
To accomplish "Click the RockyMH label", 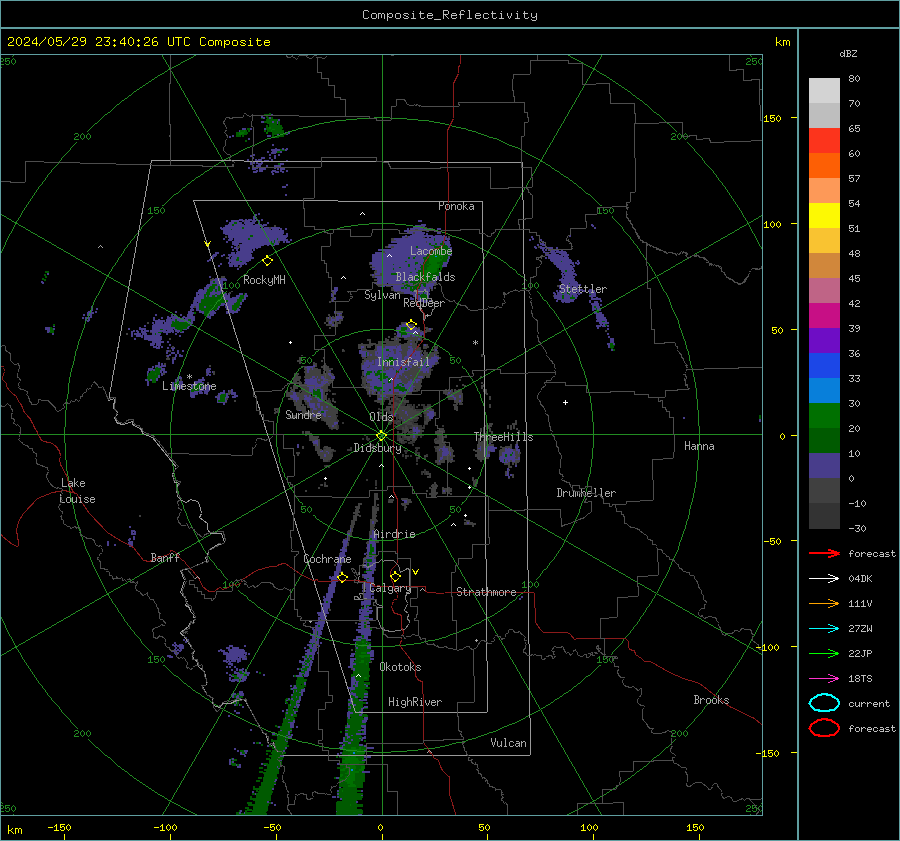I will (264, 280).
